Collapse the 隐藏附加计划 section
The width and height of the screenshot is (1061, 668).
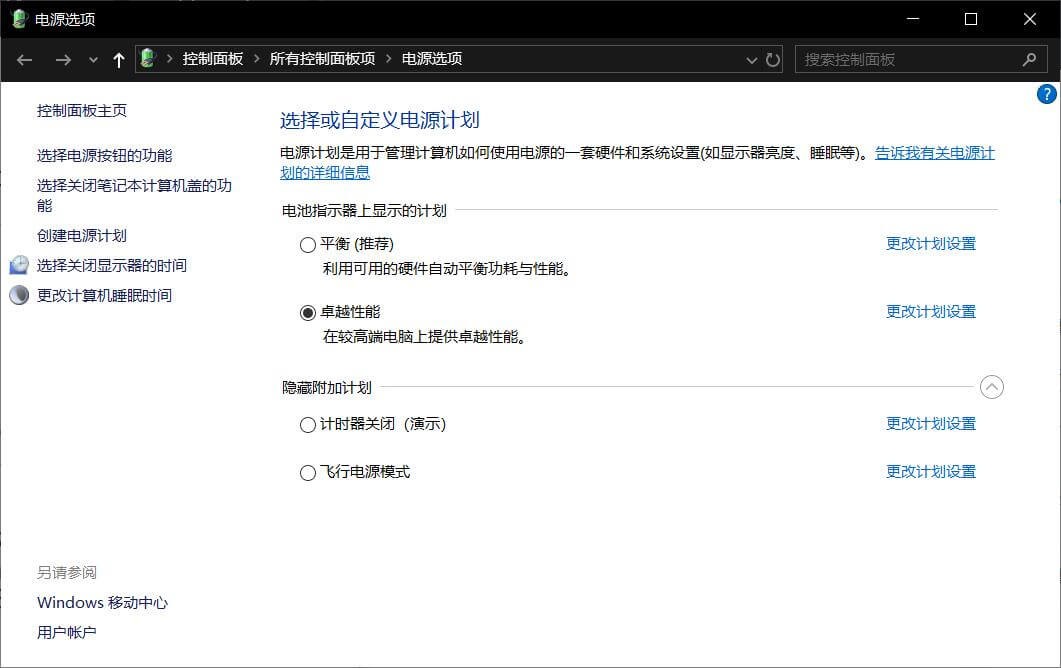tap(992, 387)
